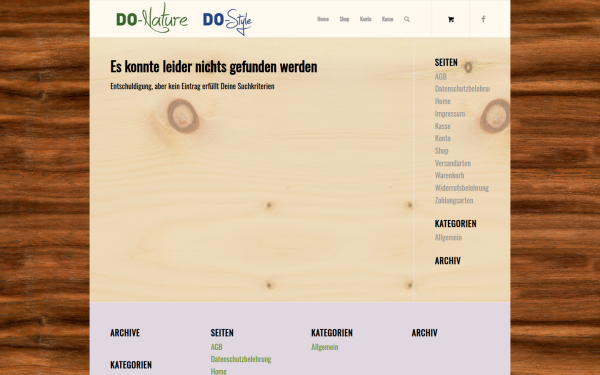600x375 pixels.
Task: Open Home link in sidebar Seiten
Action: (x=443, y=101)
